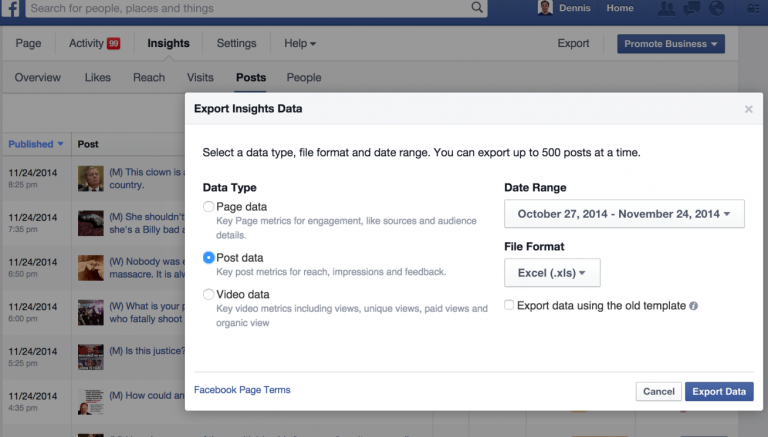Select the Page data radio button

pos(209,207)
